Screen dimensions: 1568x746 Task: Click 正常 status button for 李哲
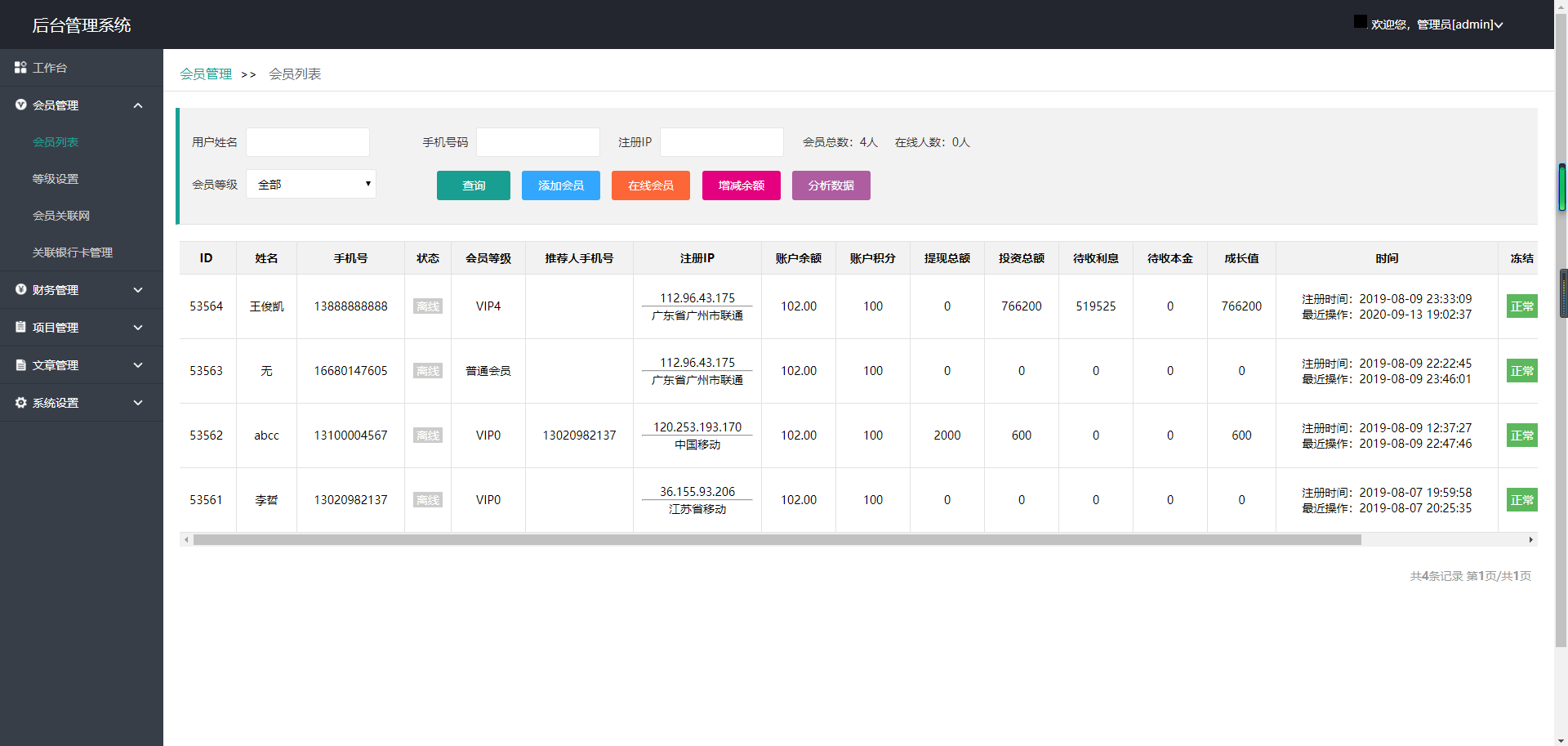click(1522, 500)
